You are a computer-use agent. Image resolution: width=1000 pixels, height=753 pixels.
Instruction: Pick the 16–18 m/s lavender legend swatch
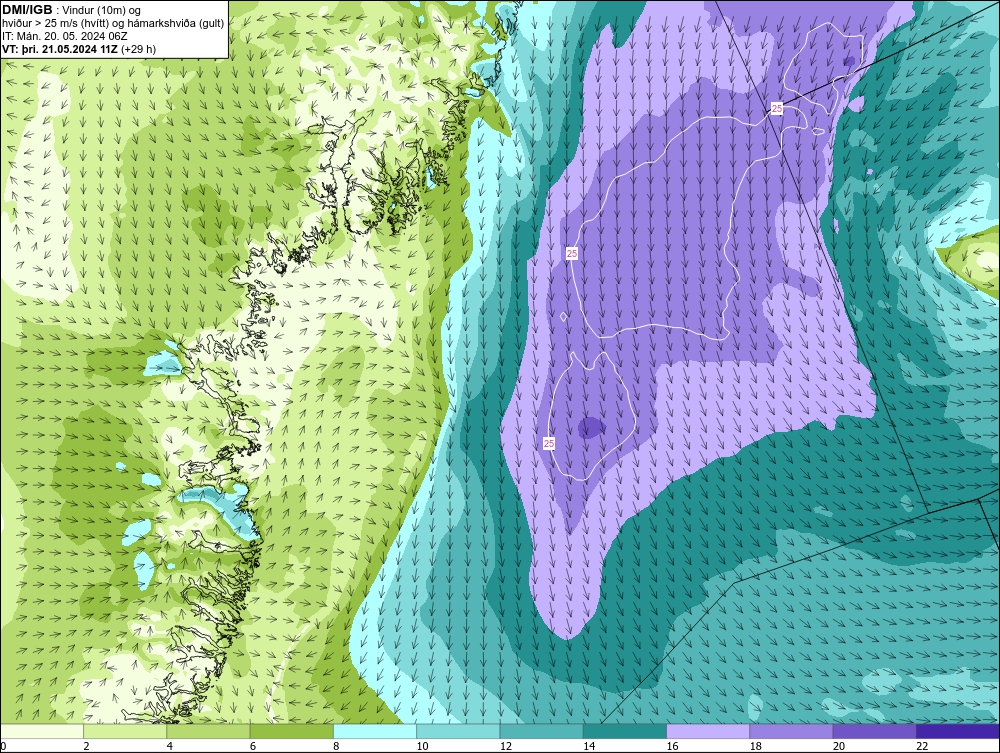[x=708, y=731]
